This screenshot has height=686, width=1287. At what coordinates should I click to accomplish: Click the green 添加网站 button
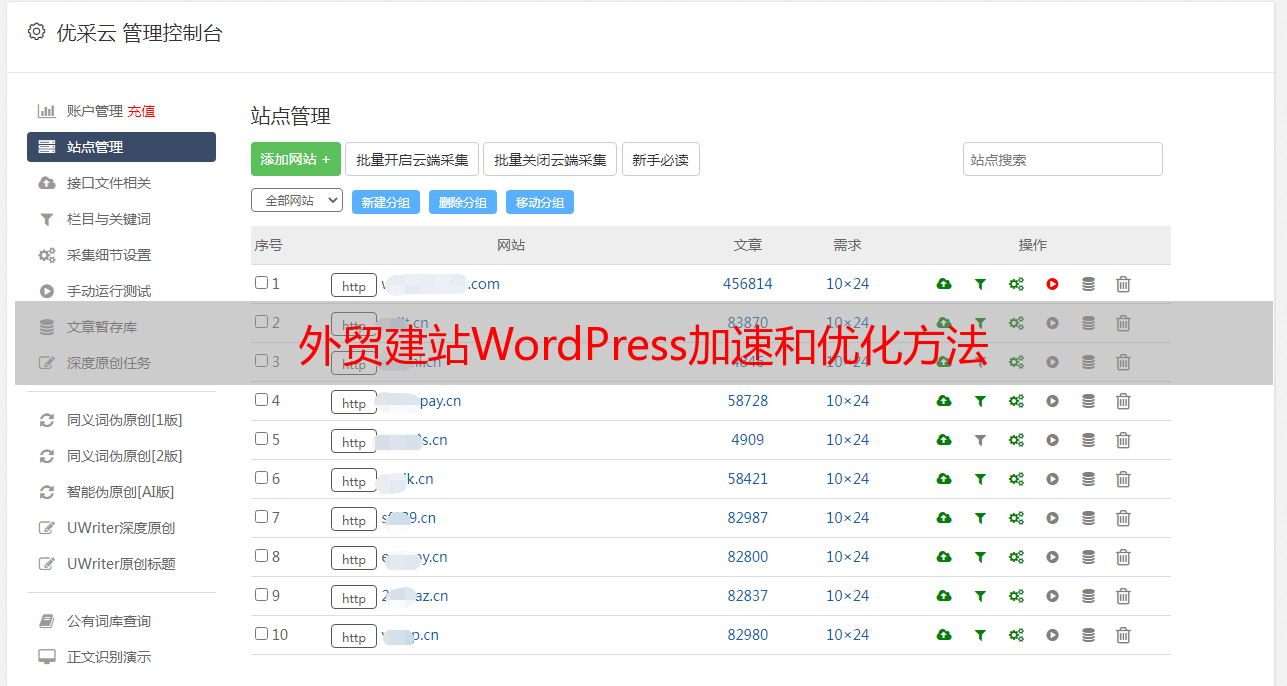(x=295, y=159)
